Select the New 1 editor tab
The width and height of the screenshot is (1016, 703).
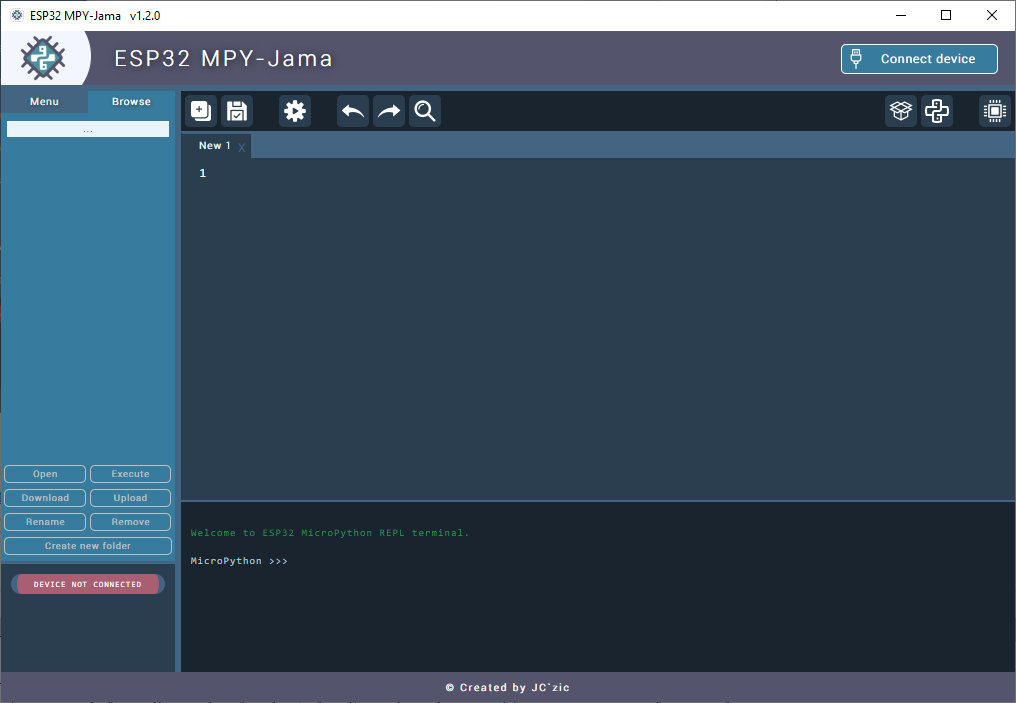(214, 146)
